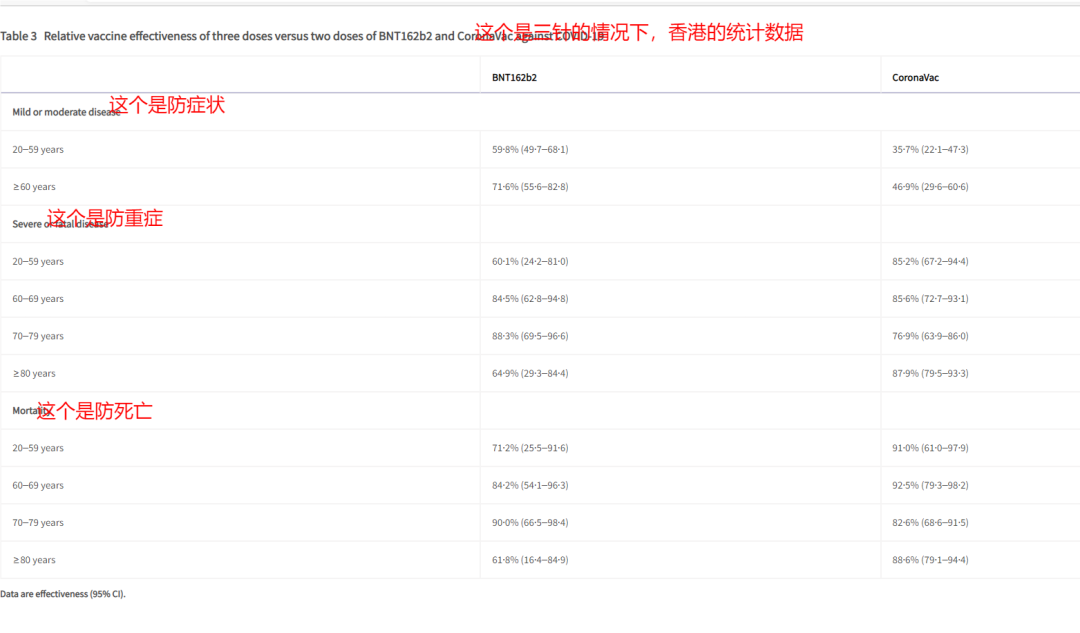1080x633 pixels.
Task: Select the CoronaVac column header
Action: pos(915,77)
